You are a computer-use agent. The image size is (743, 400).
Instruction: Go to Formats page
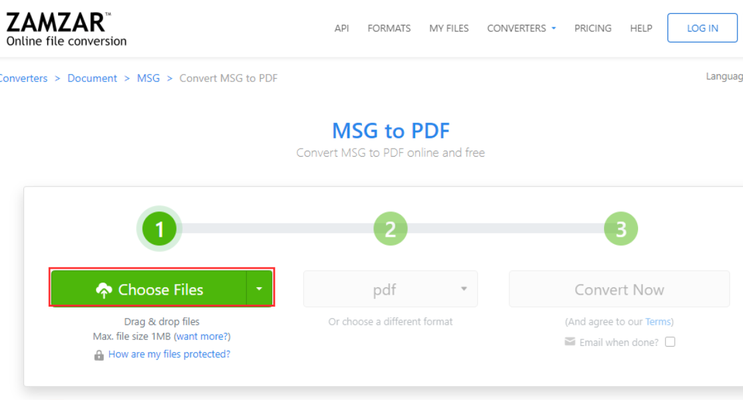[x=389, y=28]
